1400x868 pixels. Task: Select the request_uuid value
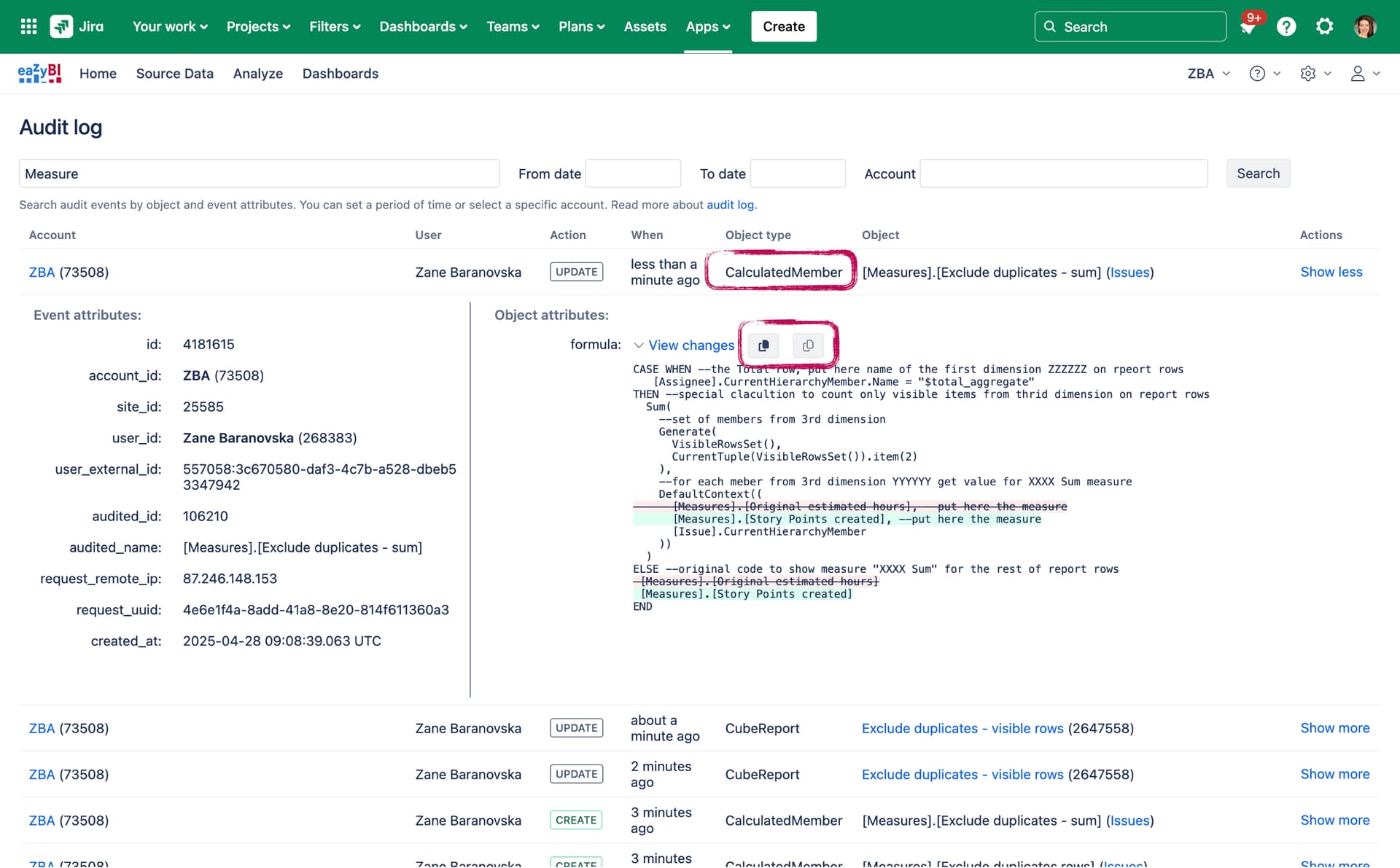click(x=316, y=610)
